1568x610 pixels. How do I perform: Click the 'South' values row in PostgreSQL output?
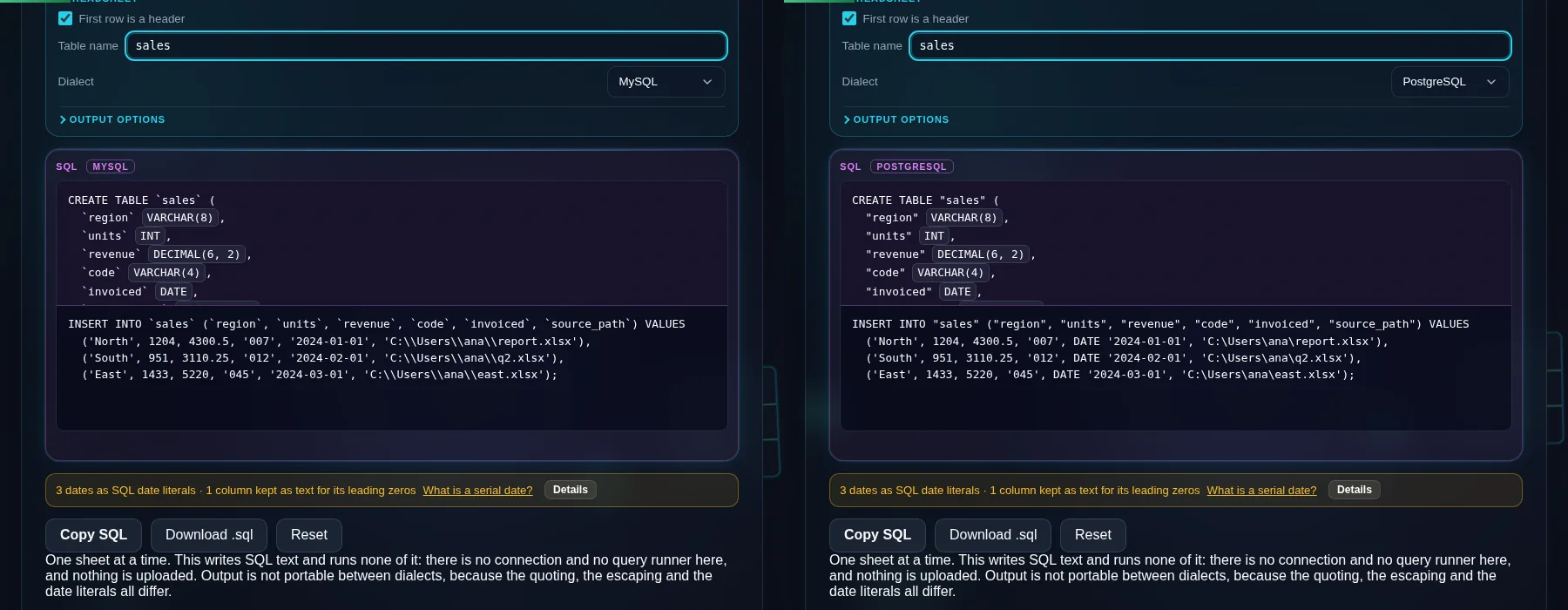(x=1113, y=358)
